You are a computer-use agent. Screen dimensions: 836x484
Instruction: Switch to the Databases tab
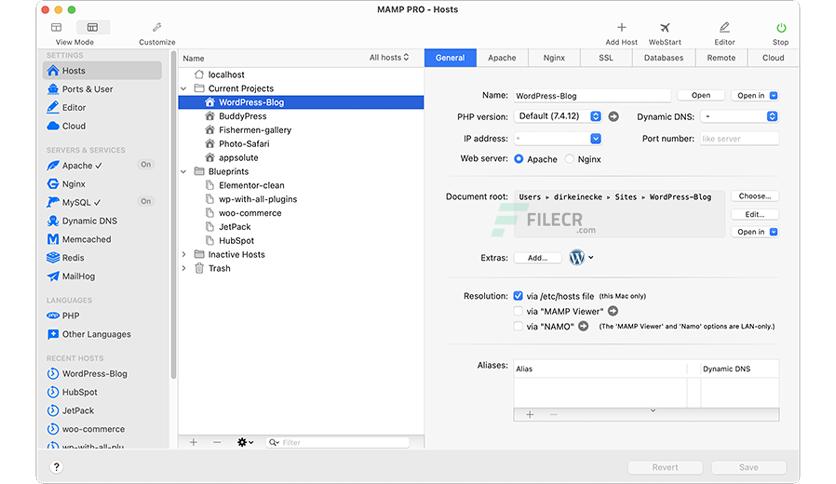pyautogui.click(x=663, y=58)
